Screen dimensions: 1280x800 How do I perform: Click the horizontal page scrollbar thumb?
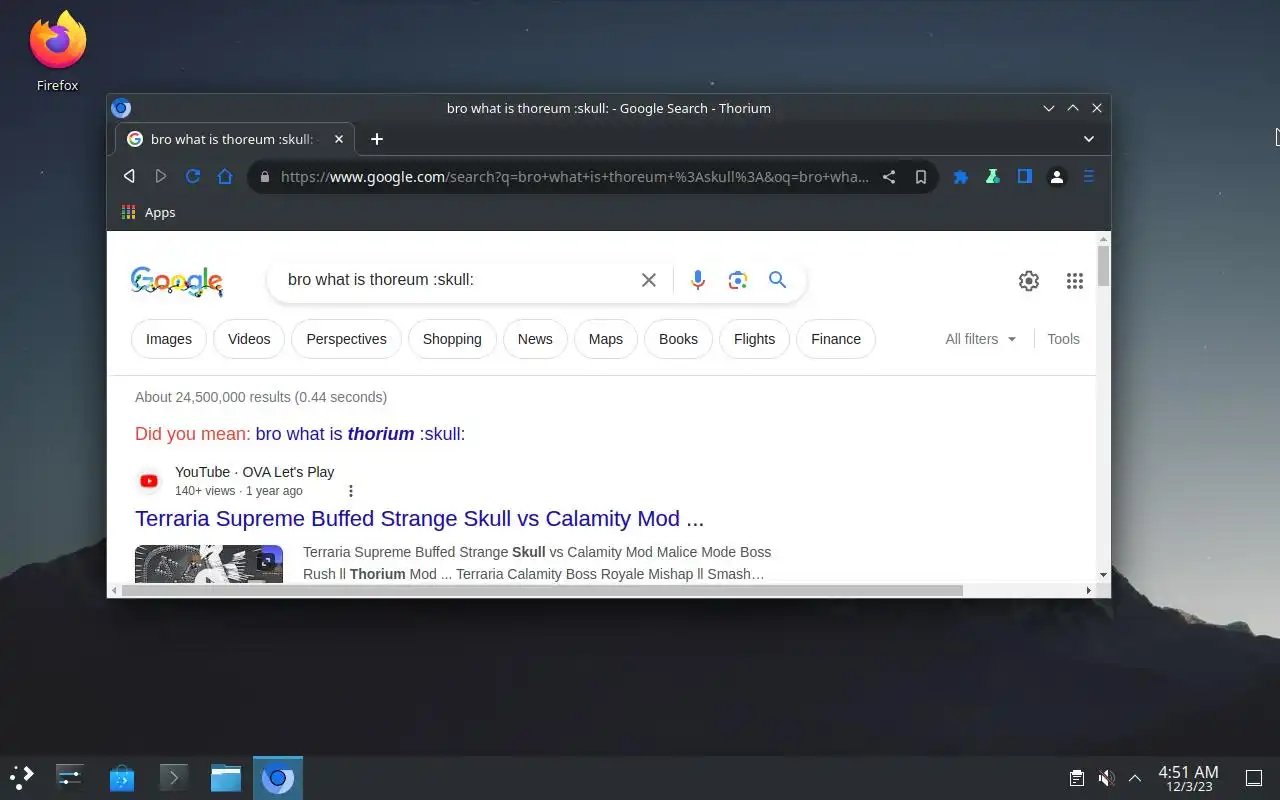click(542, 590)
